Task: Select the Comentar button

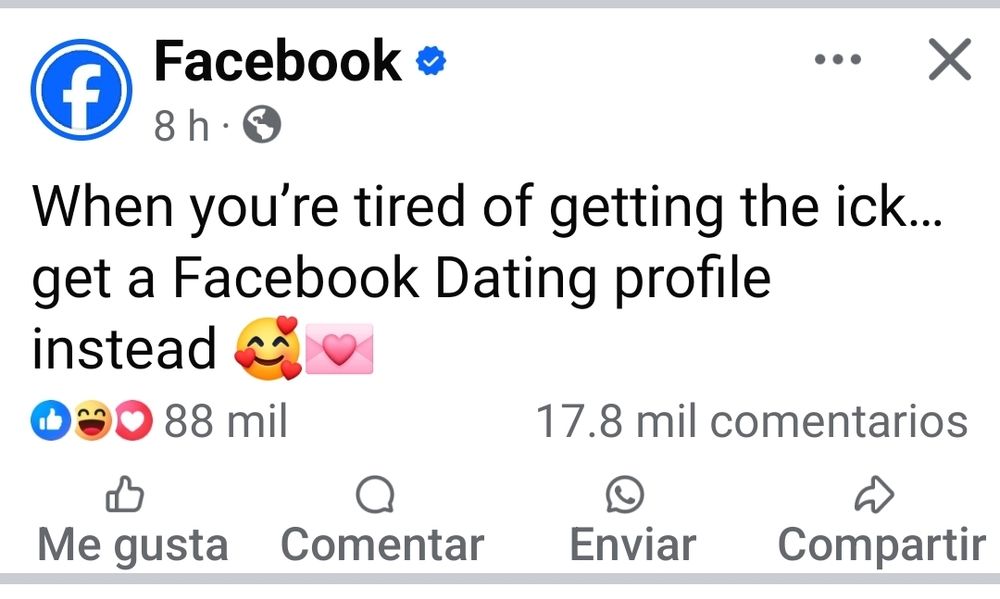Action: (x=383, y=521)
